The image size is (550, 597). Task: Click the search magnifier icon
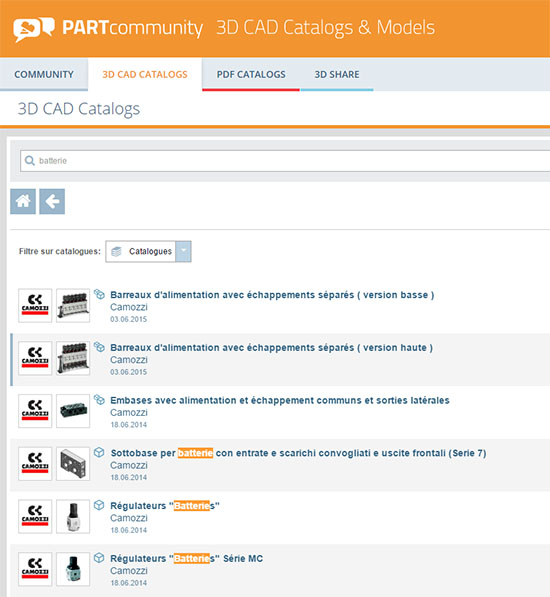click(x=30, y=161)
